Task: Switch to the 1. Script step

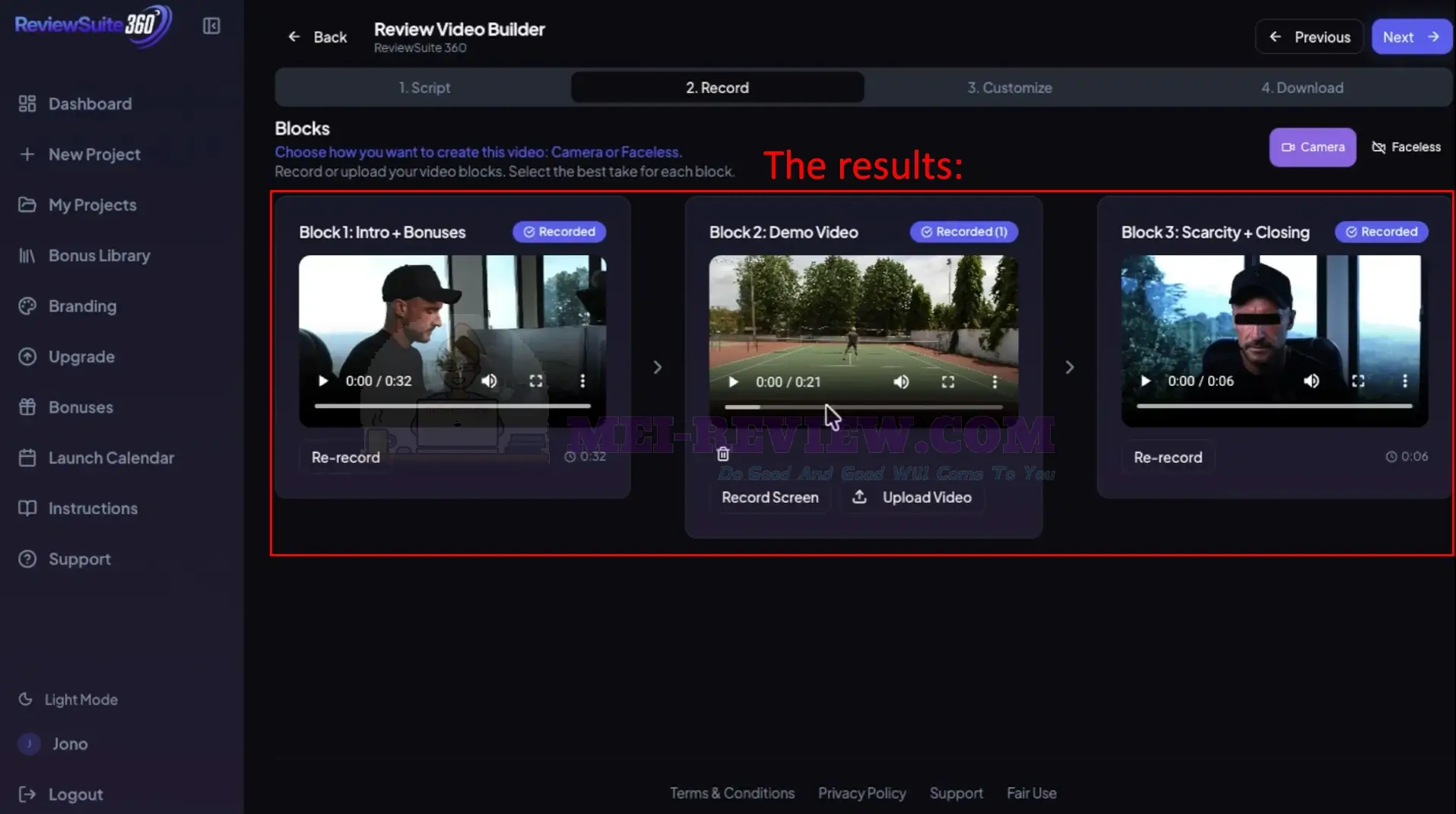Action: [x=424, y=87]
